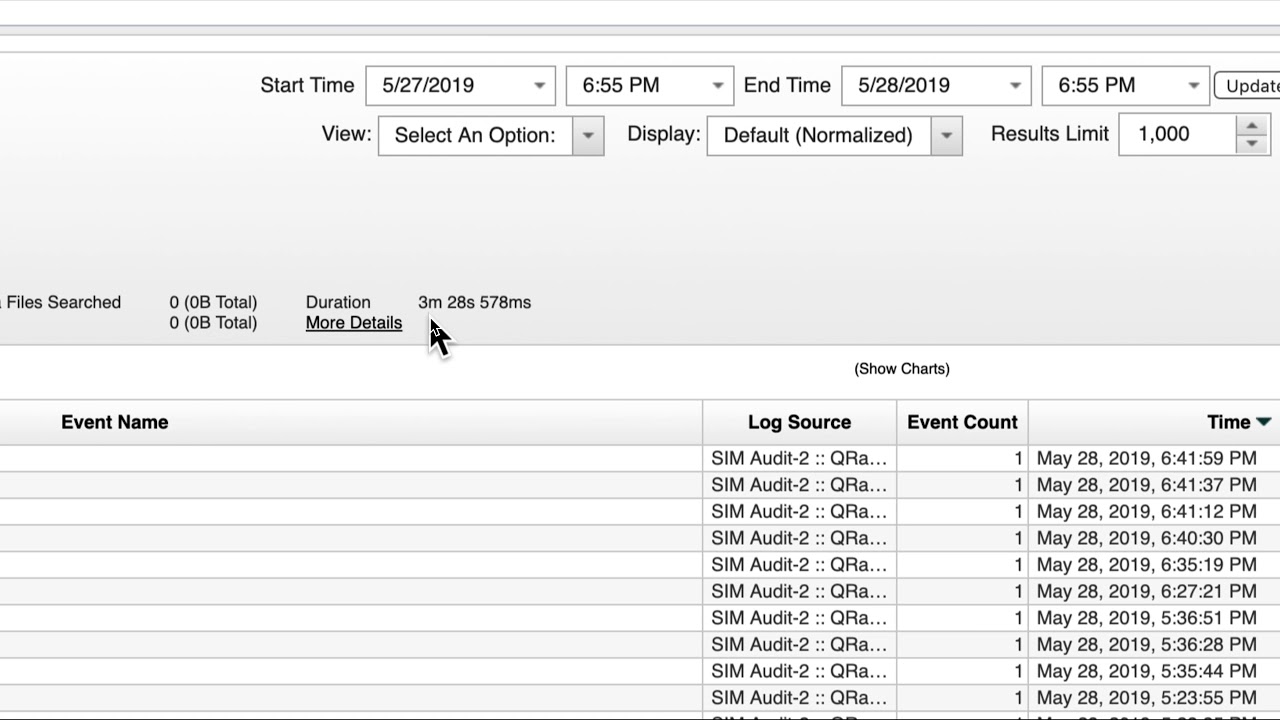Open the More Details link
Viewport: 1280px width, 720px height.
coord(354,323)
